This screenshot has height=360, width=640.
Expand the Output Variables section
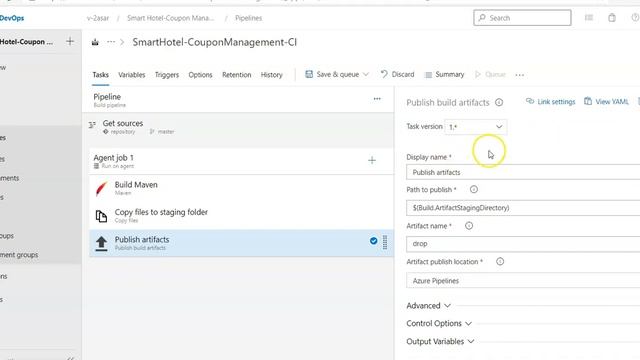point(440,341)
